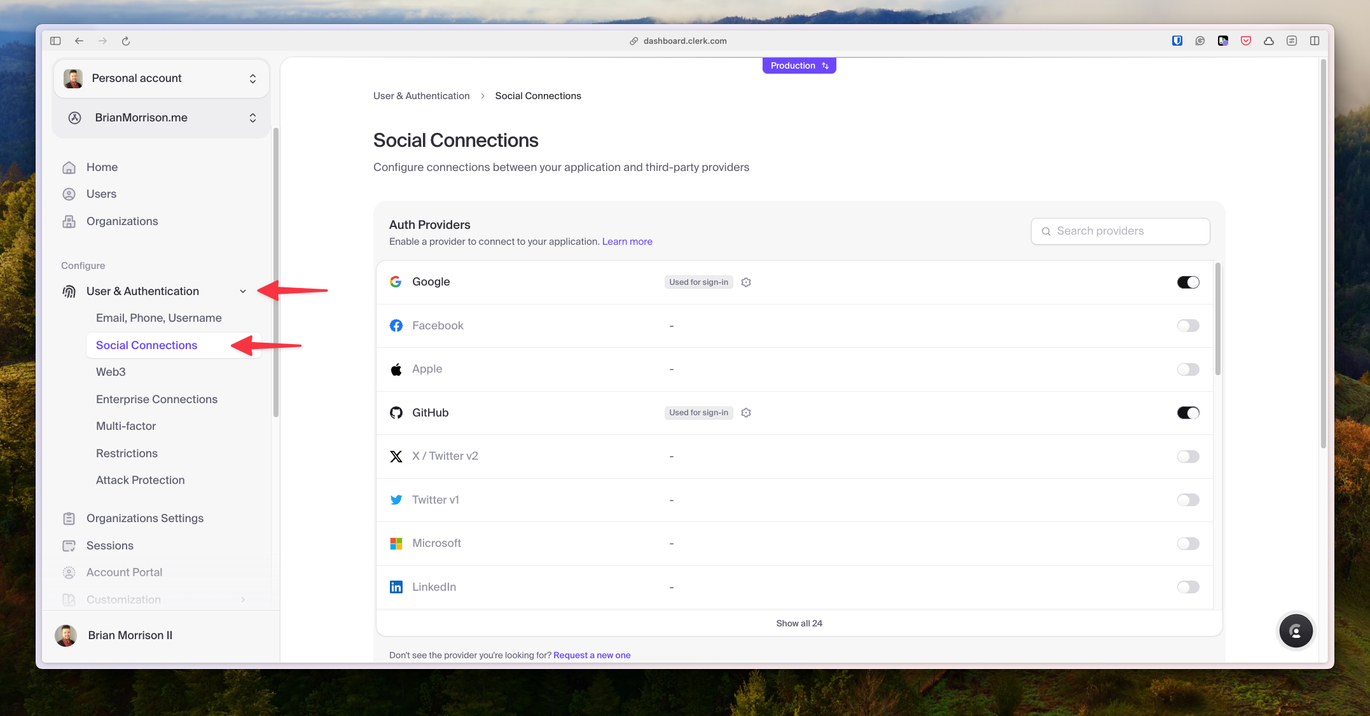The height and width of the screenshot is (716, 1370).
Task: Click the LinkedIn logo icon
Action: 396,587
